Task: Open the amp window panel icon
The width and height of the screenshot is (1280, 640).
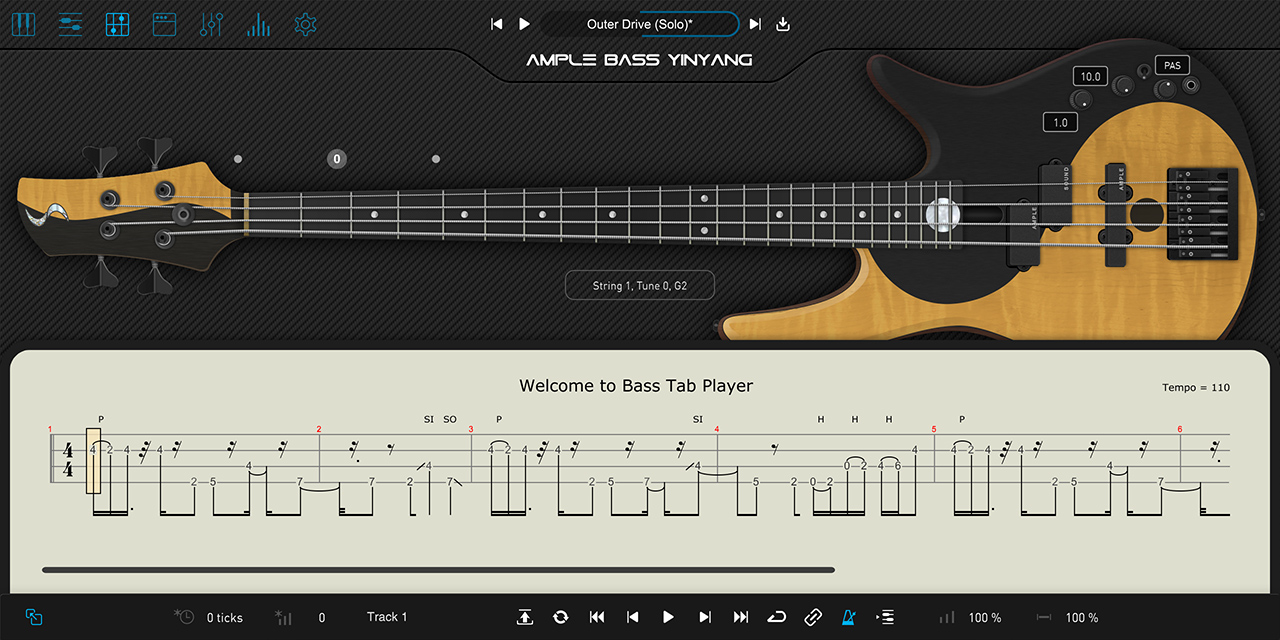Action: tap(164, 24)
